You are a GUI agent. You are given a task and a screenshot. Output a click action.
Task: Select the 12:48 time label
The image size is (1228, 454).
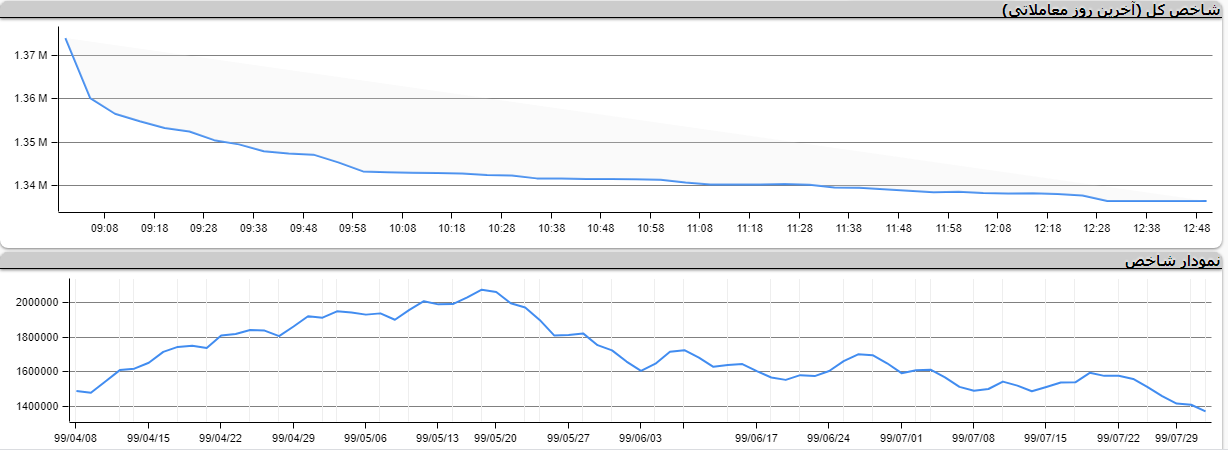[x=1195, y=228]
